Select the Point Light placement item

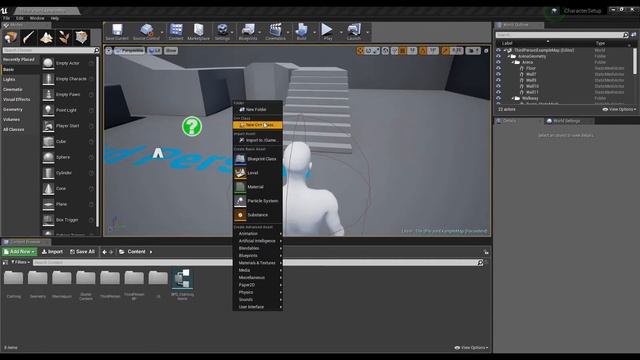pyautogui.click(x=68, y=110)
